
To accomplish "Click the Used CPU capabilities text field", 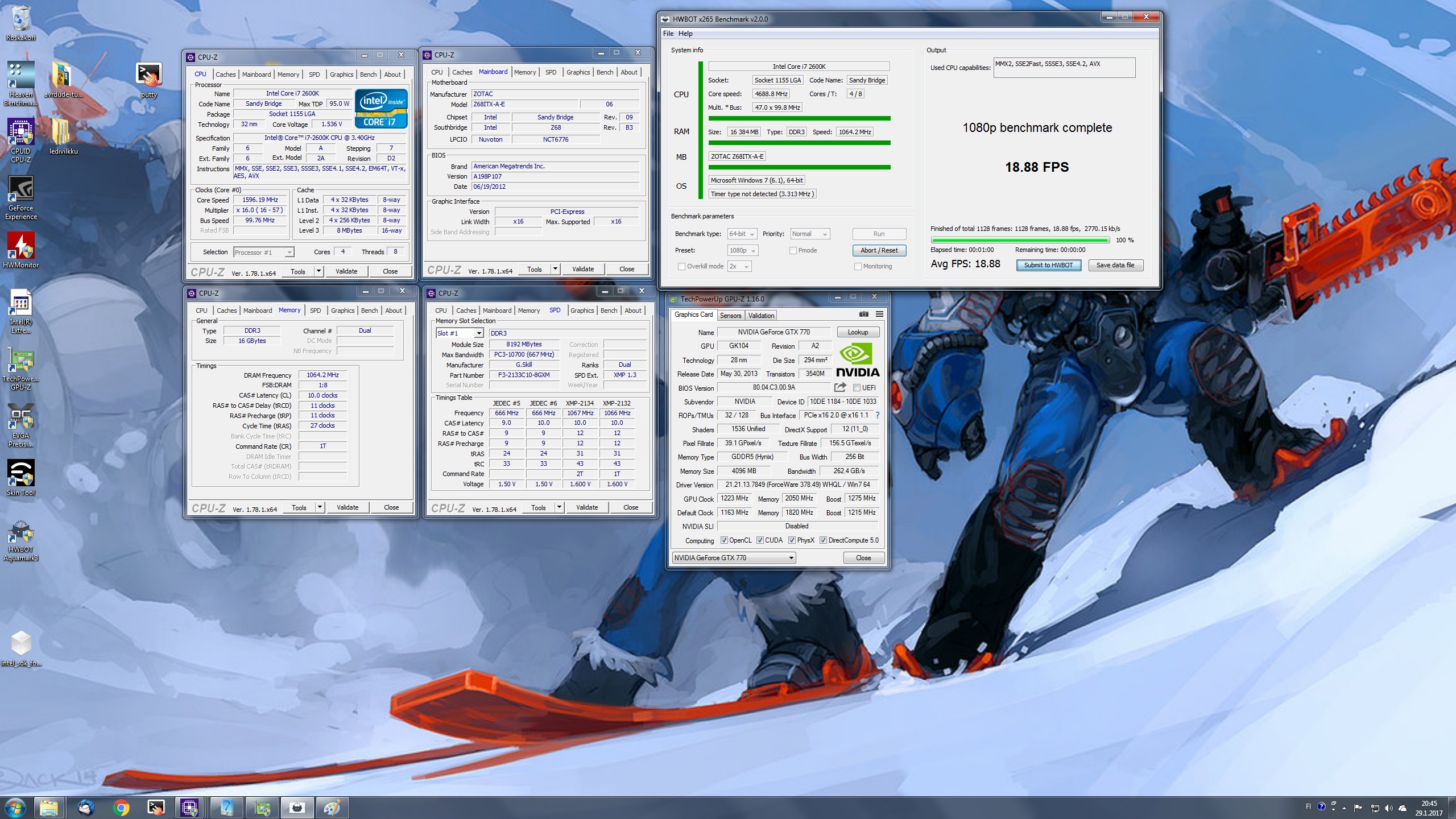I will pos(1064,67).
